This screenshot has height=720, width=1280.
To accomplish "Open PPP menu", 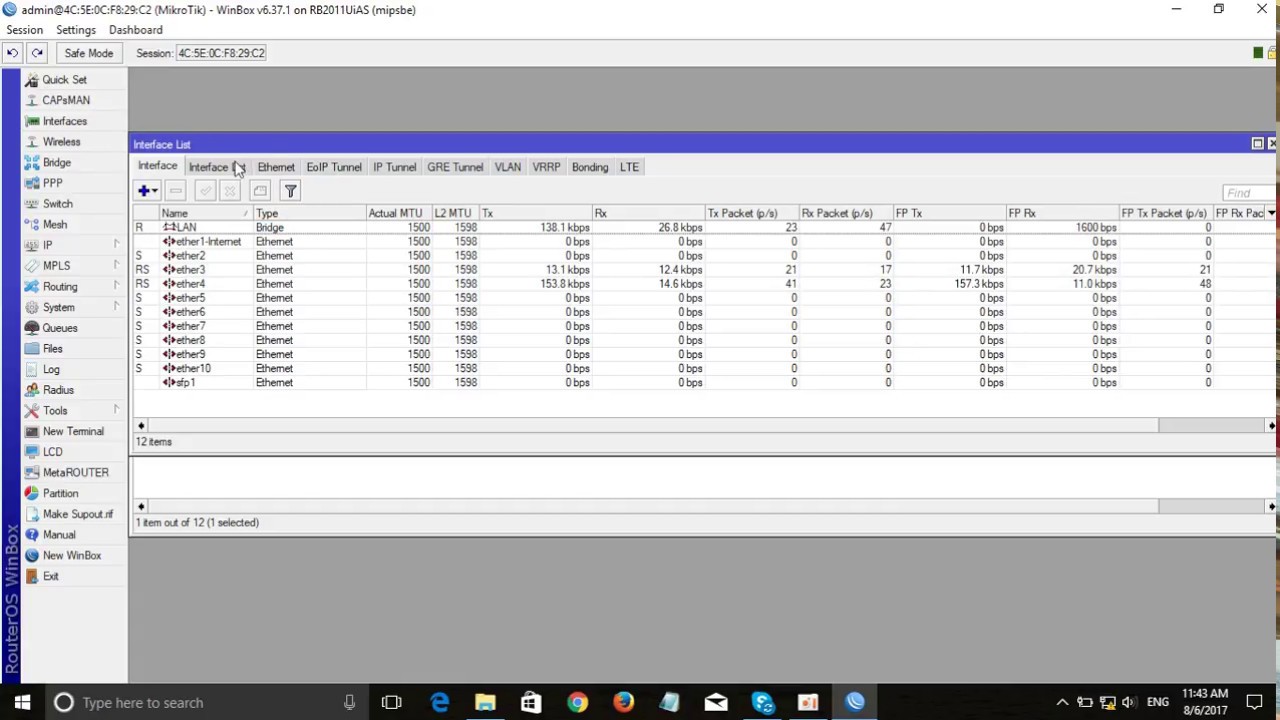I will coord(52,183).
